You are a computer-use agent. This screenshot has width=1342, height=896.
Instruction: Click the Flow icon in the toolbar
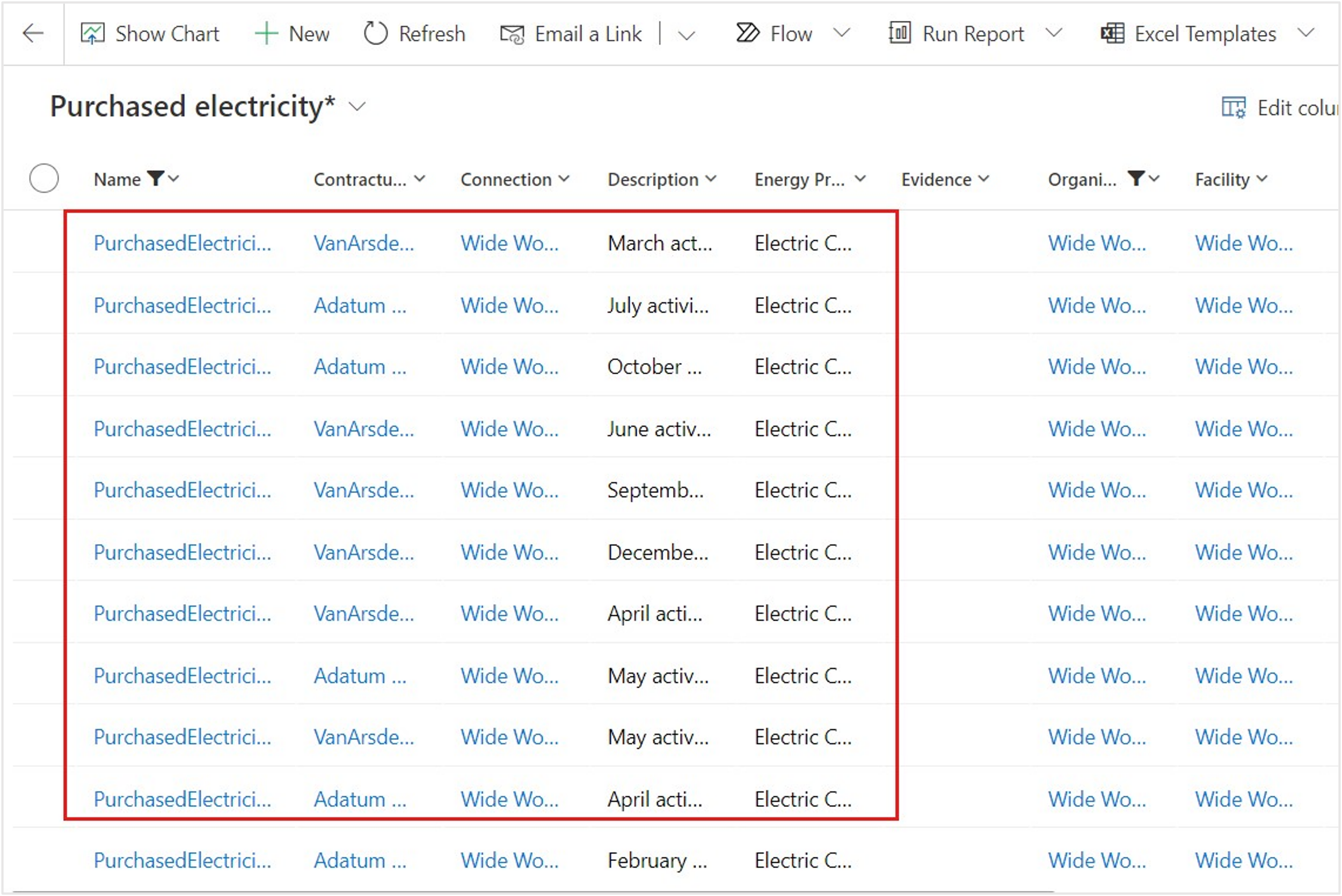[x=747, y=33]
